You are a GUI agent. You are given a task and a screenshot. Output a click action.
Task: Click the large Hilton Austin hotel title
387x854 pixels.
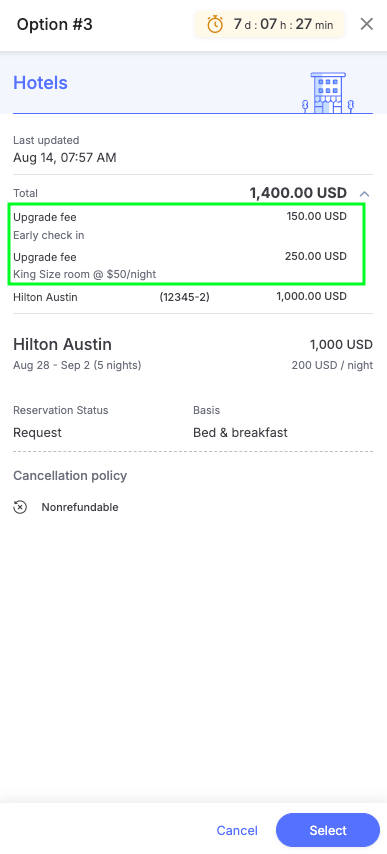point(63,344)
